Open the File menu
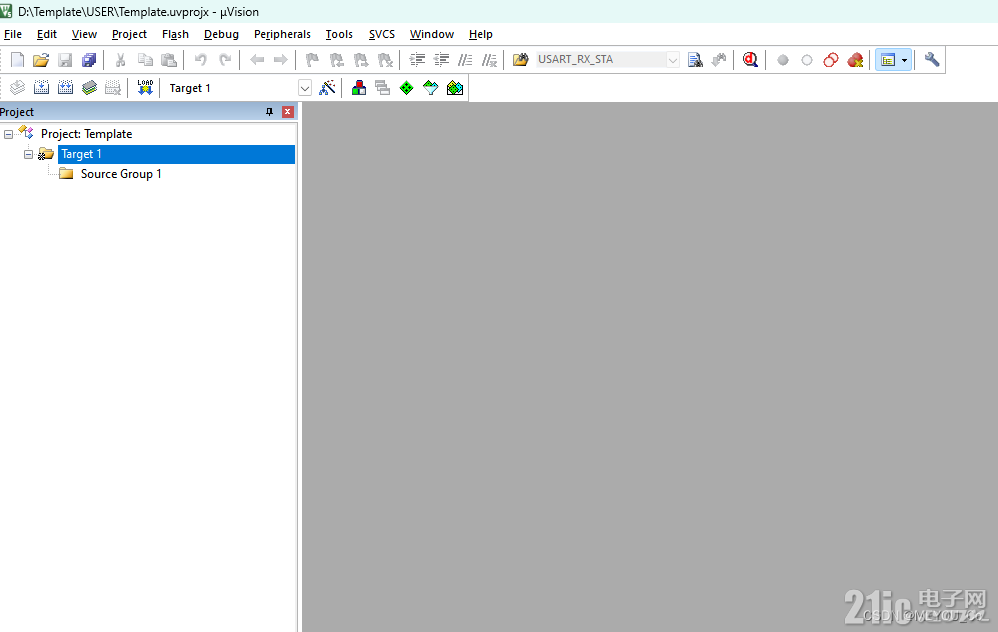 (x=13, y=34)
